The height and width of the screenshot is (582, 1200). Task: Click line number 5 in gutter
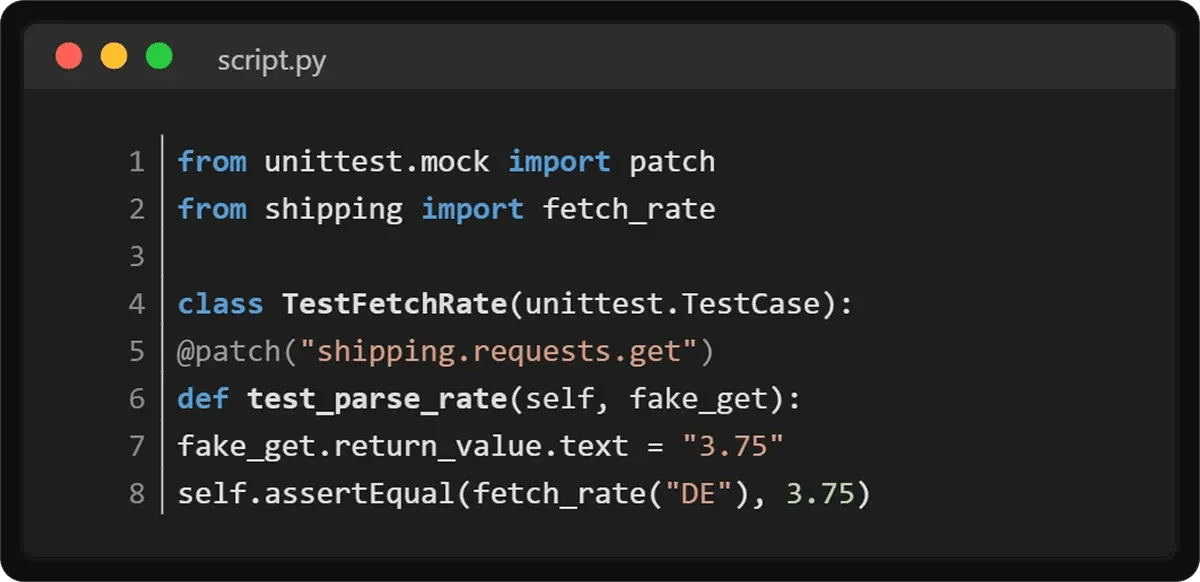pyautogui.click(x=137, y=351)
